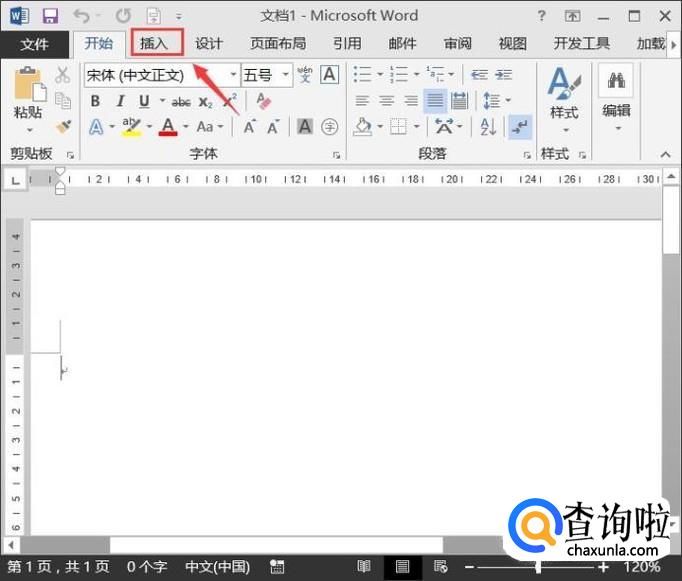Expand the Paste 粘贴 dropdown arrow
This screenshot has height=581, width=682.
click(29, 130)
